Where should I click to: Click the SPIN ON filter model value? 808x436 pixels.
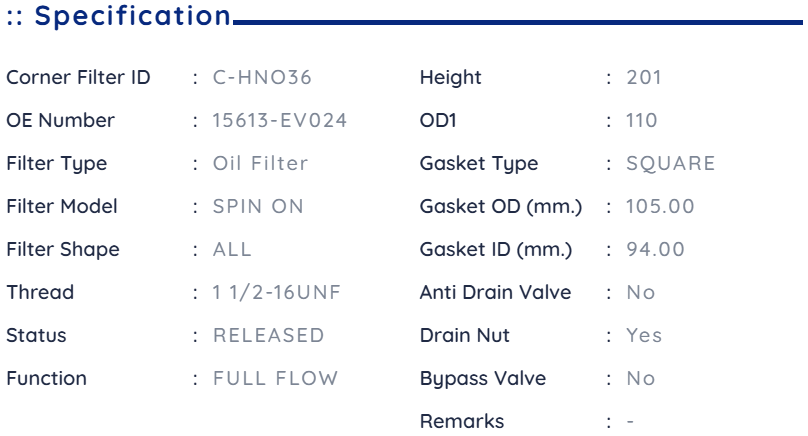click(x=258, y=207)
